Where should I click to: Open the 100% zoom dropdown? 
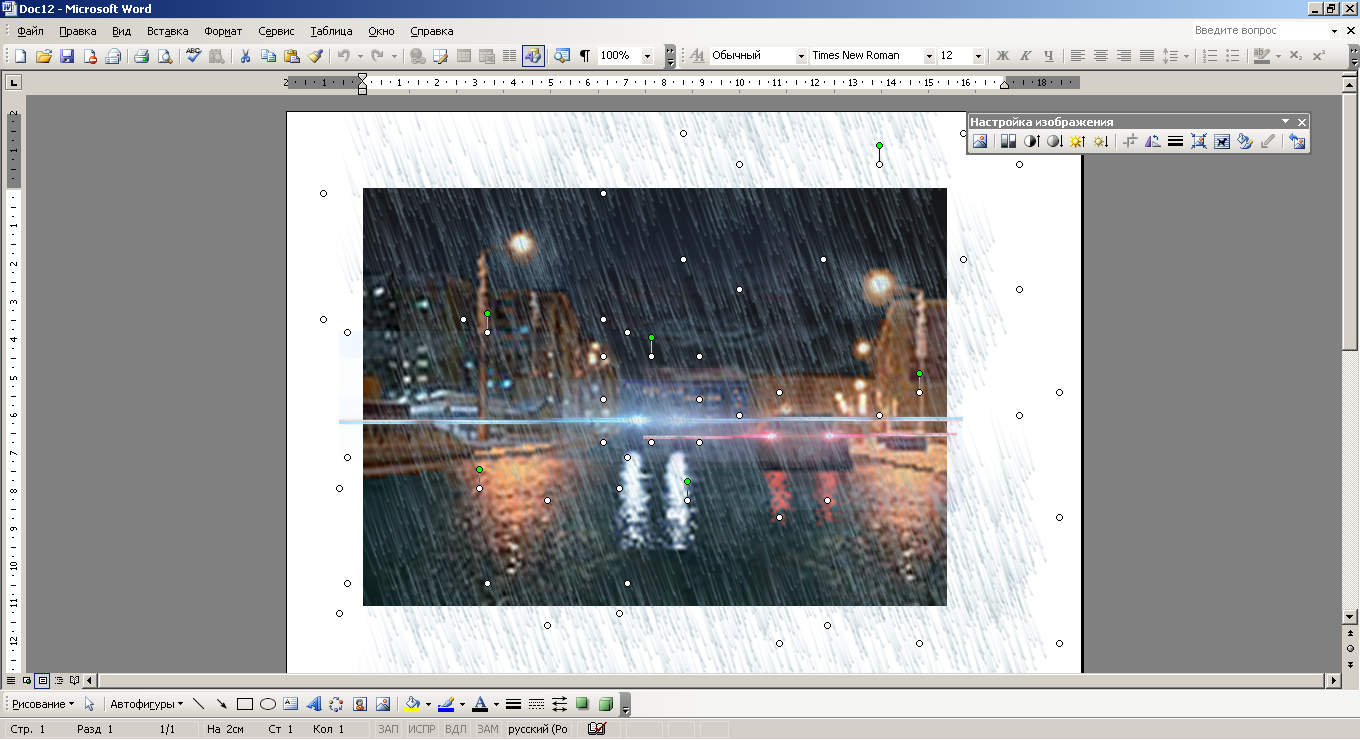[x=647, y=56]
